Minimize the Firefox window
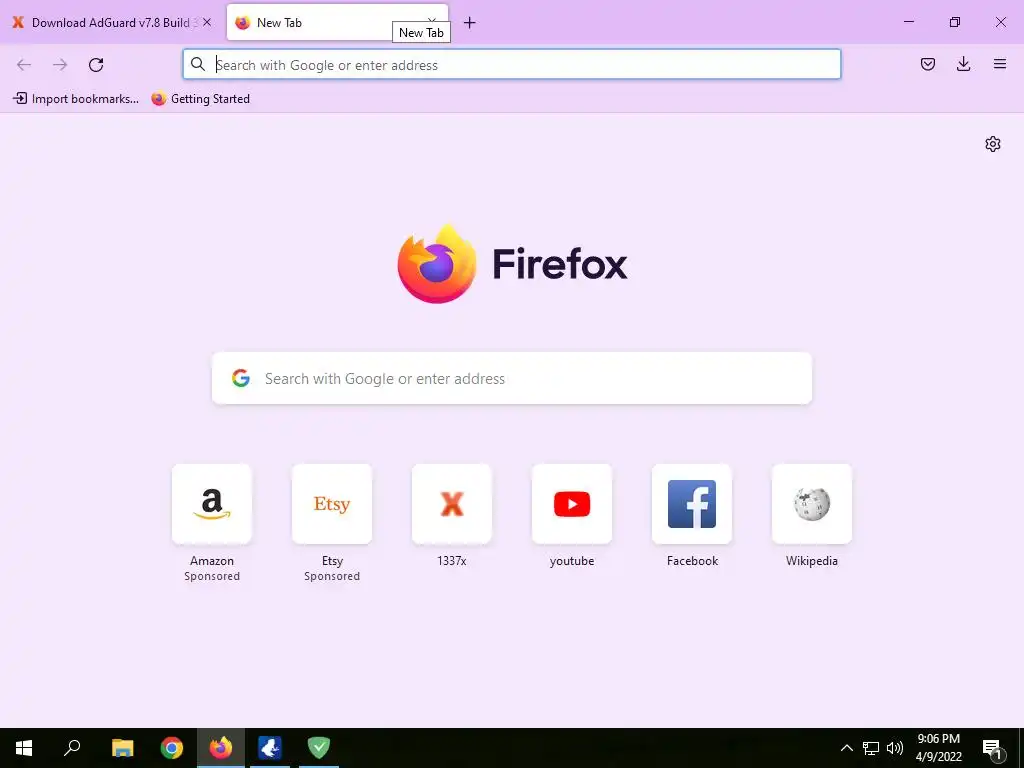The image size is (1024, 768). pyautogui.click(x=908, y=22)
